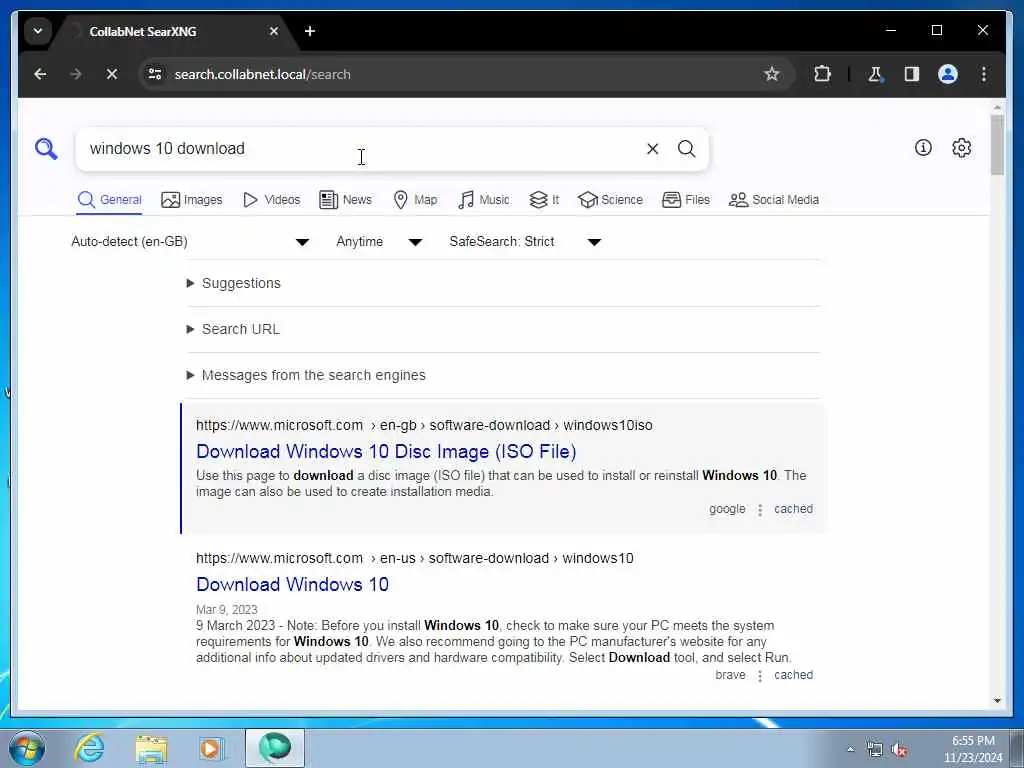Open the Download Windows 10 result link
This screenshot has width=1024, height=768.
click(x=292, y=584)
